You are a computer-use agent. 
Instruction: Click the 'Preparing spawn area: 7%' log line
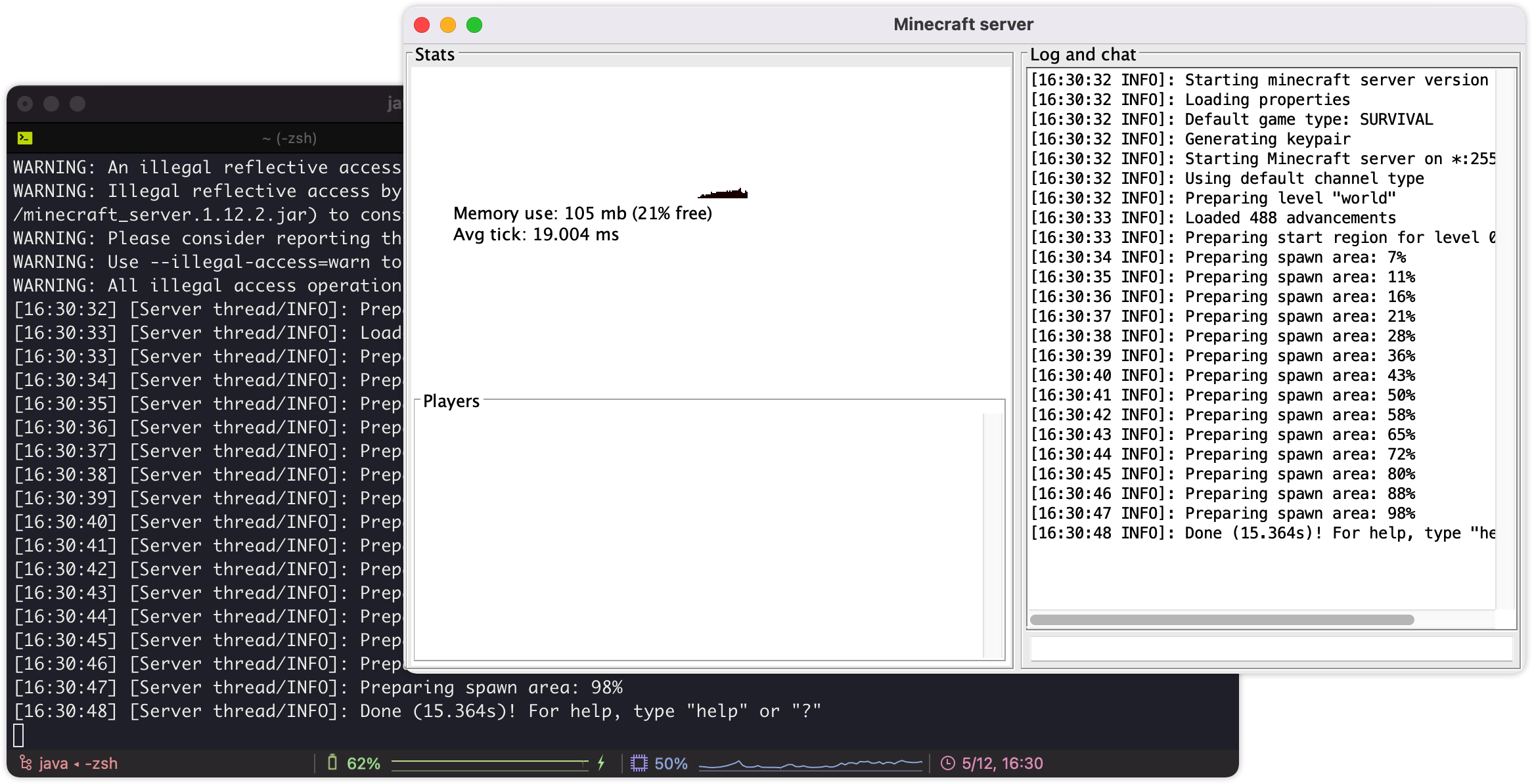pyautogui.click(x=1218, y=257)
